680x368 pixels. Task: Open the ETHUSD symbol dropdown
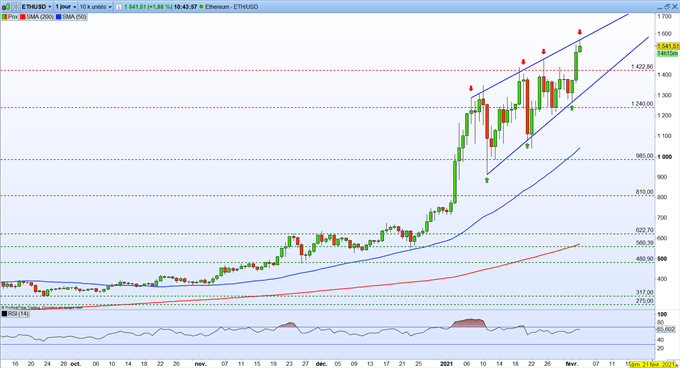[36, 7]
